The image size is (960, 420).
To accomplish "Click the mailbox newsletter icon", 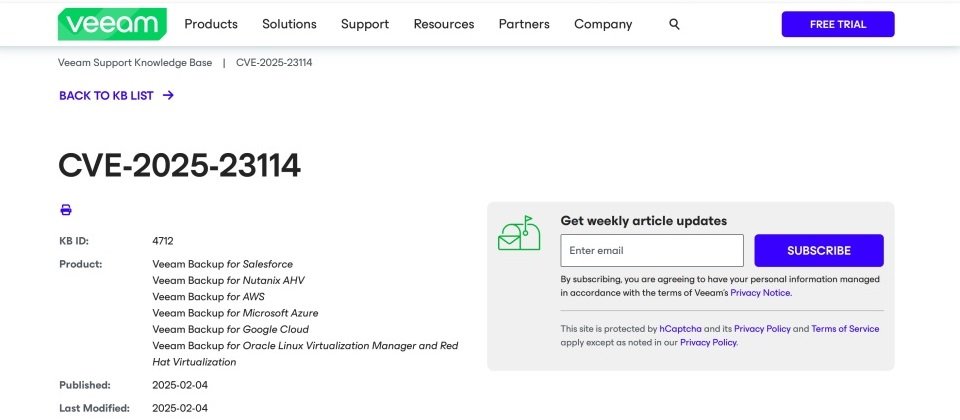I will 519,233.
